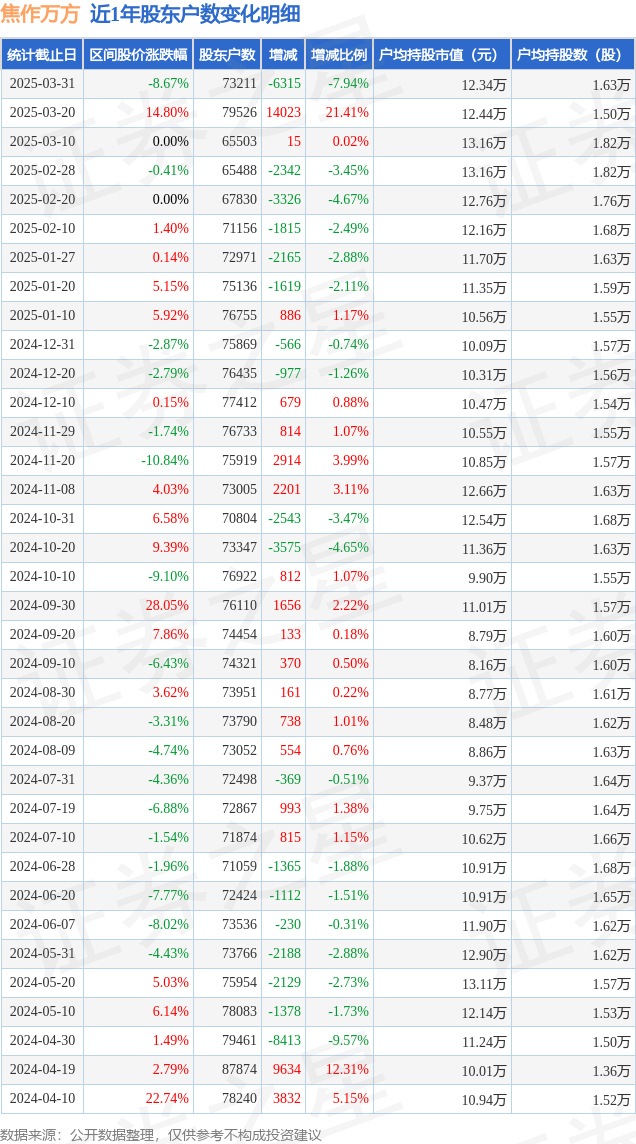Select the 14.80% price change cell

pyautogui.click(x=168, y=113)
